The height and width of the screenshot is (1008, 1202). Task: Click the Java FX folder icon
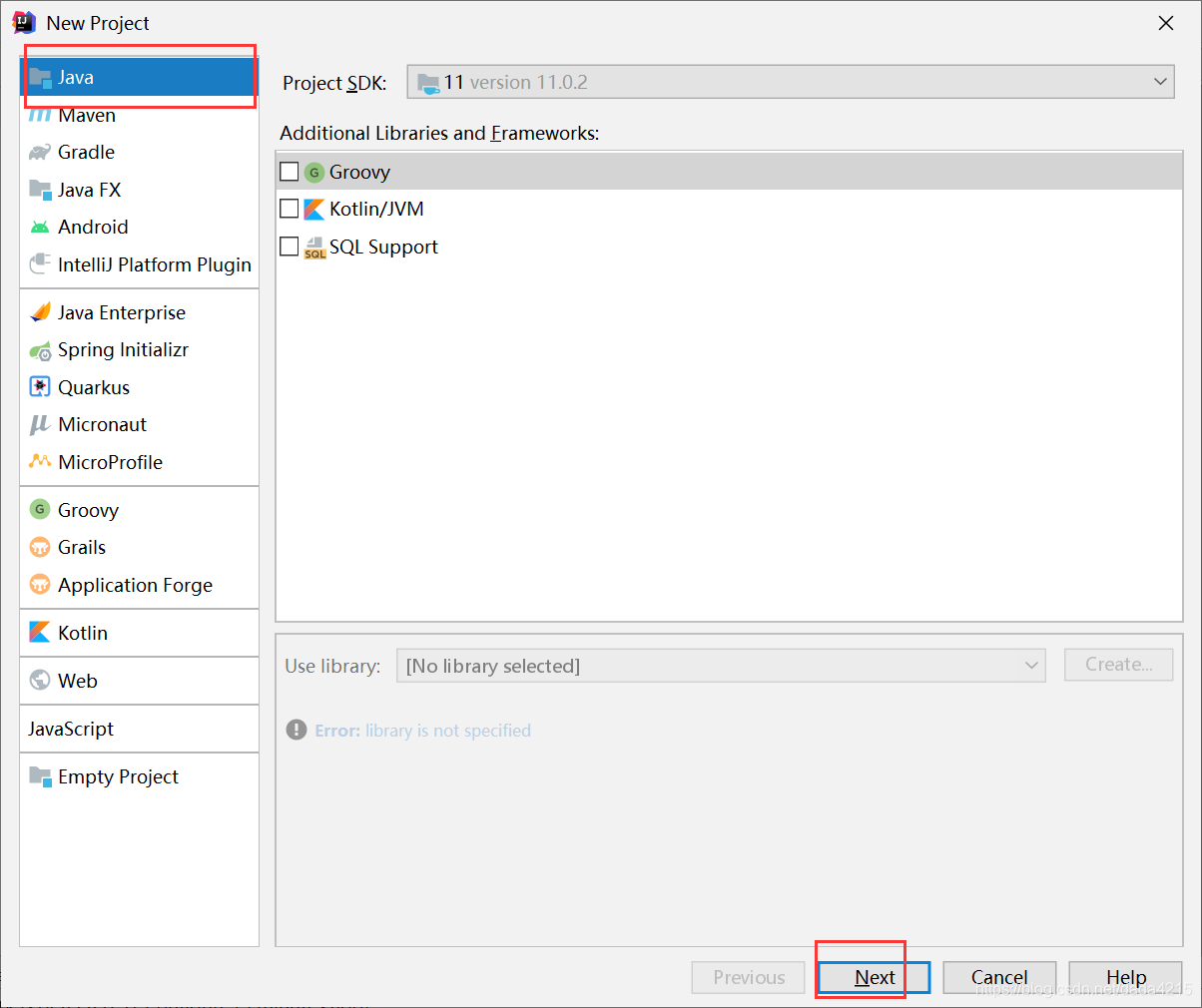(40, 190)
